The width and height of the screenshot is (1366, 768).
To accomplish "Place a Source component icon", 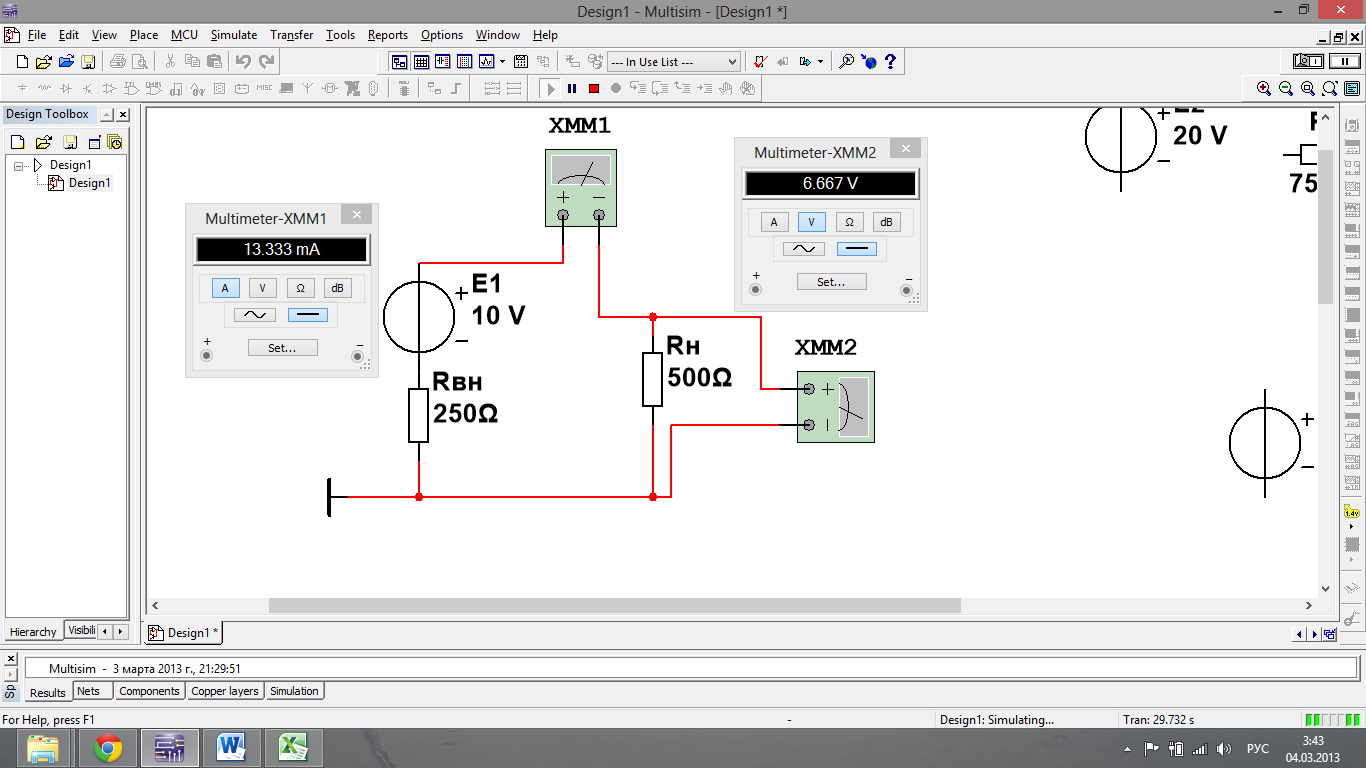I will [x=21, y=88].
